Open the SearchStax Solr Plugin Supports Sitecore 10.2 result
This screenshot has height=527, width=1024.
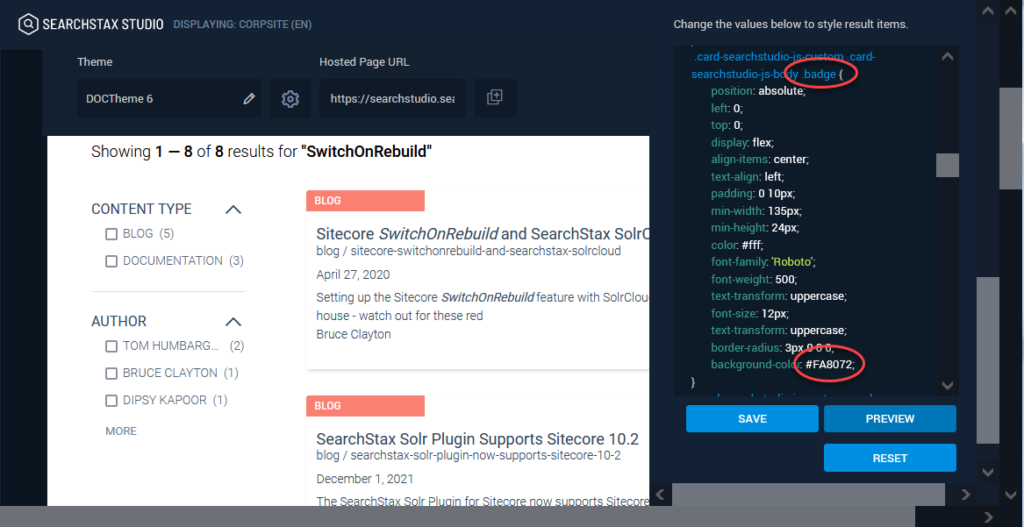coord(477,439)
